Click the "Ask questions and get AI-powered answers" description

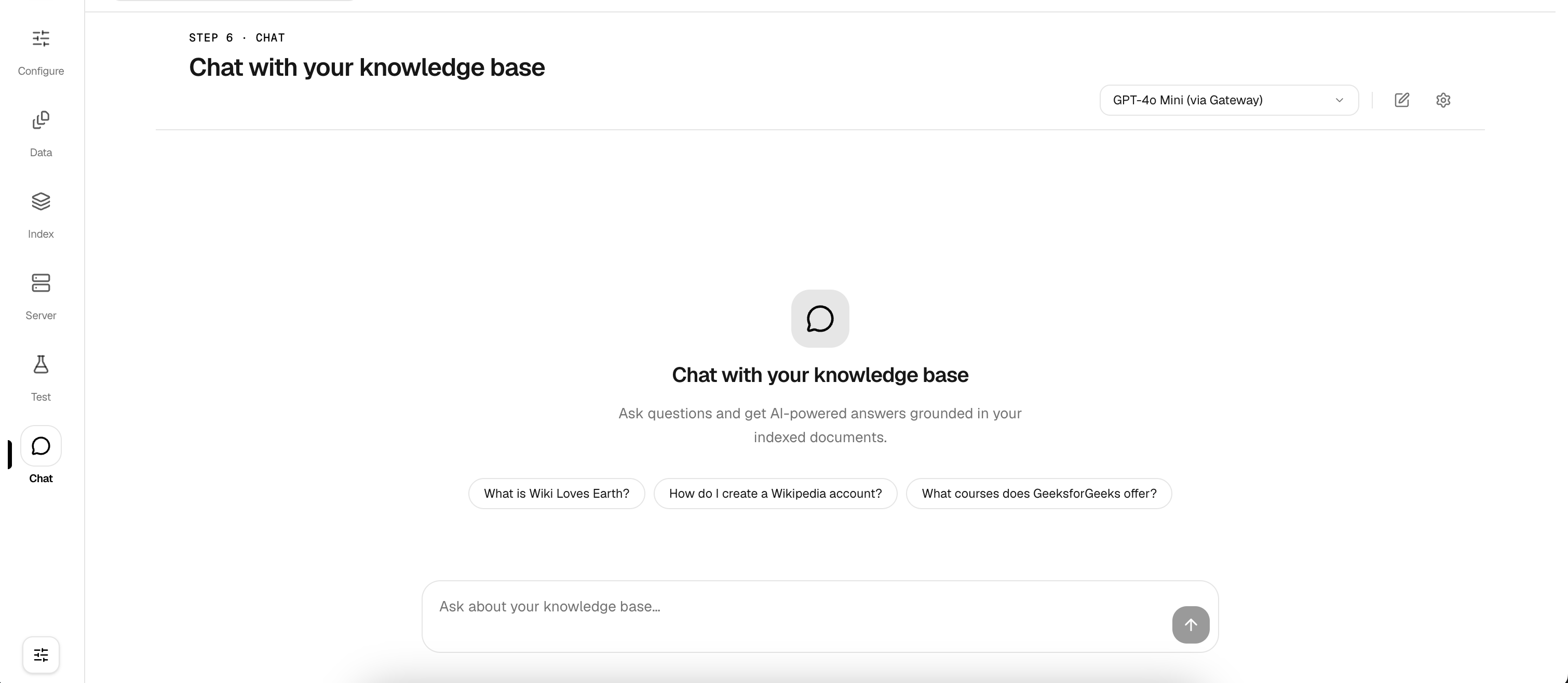pyautogui.click(x=820, y=425)
